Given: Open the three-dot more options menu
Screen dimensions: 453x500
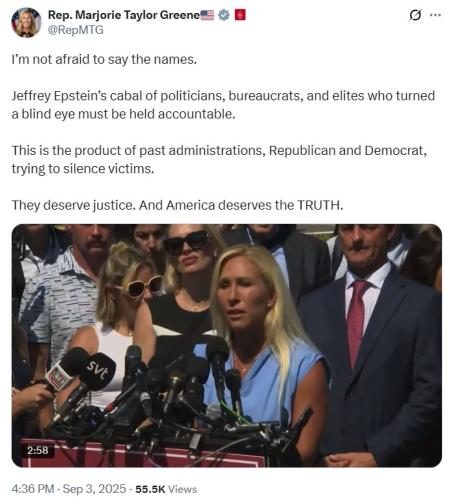Looking at the screenshot, I should pos(435,15).
